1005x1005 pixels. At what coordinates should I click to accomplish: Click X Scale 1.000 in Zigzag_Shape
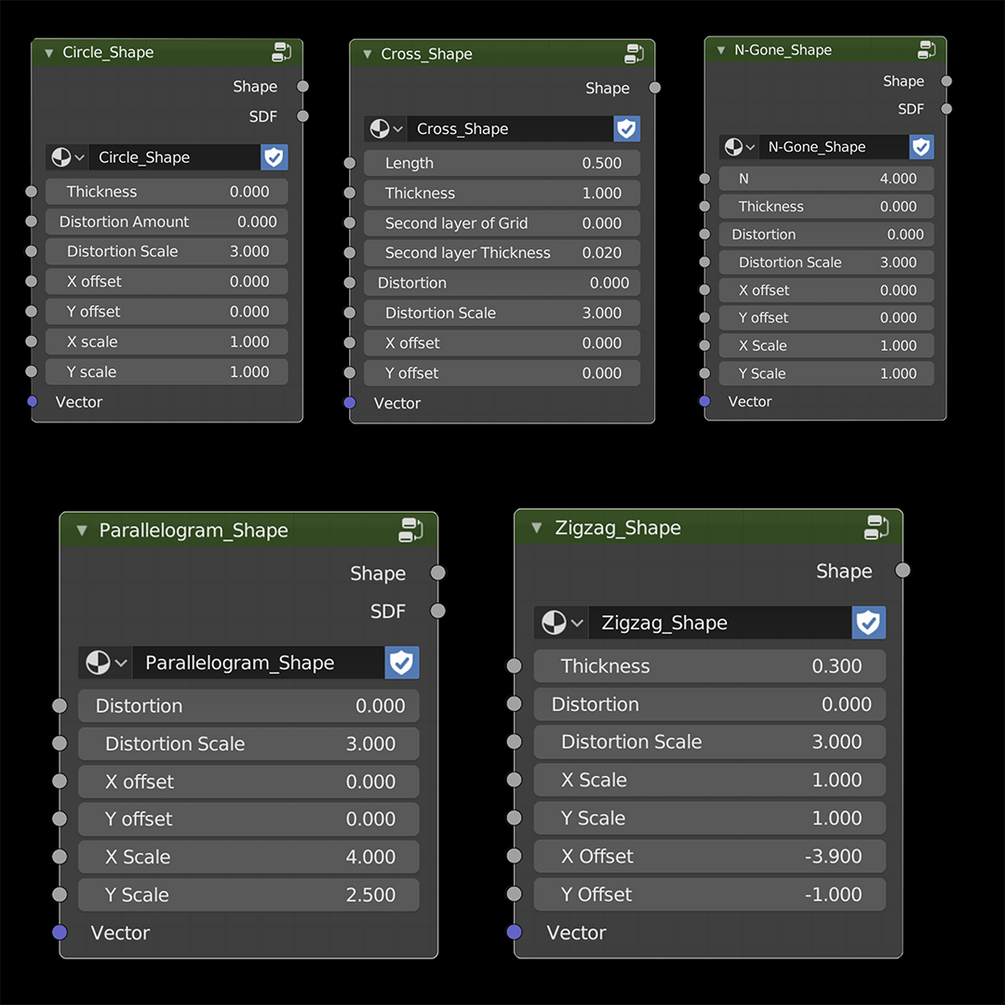tap(710, 780)
